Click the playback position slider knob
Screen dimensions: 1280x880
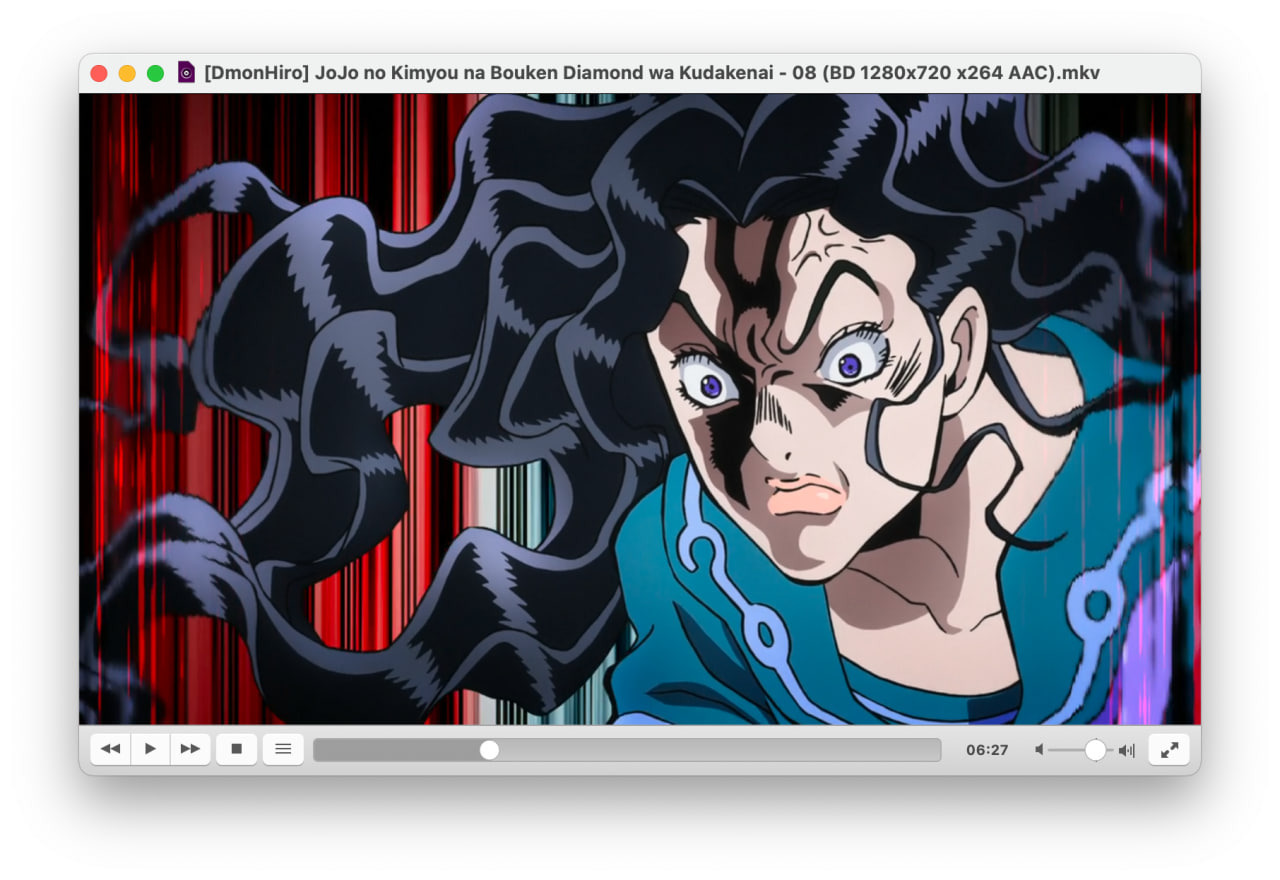(489, 750)
